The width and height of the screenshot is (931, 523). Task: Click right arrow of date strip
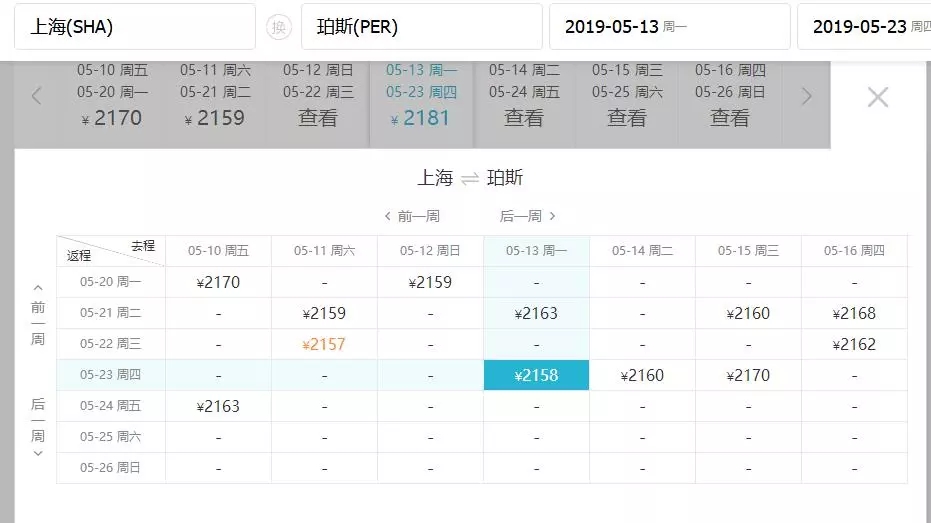pyautogui.click(x=806, y=96)
